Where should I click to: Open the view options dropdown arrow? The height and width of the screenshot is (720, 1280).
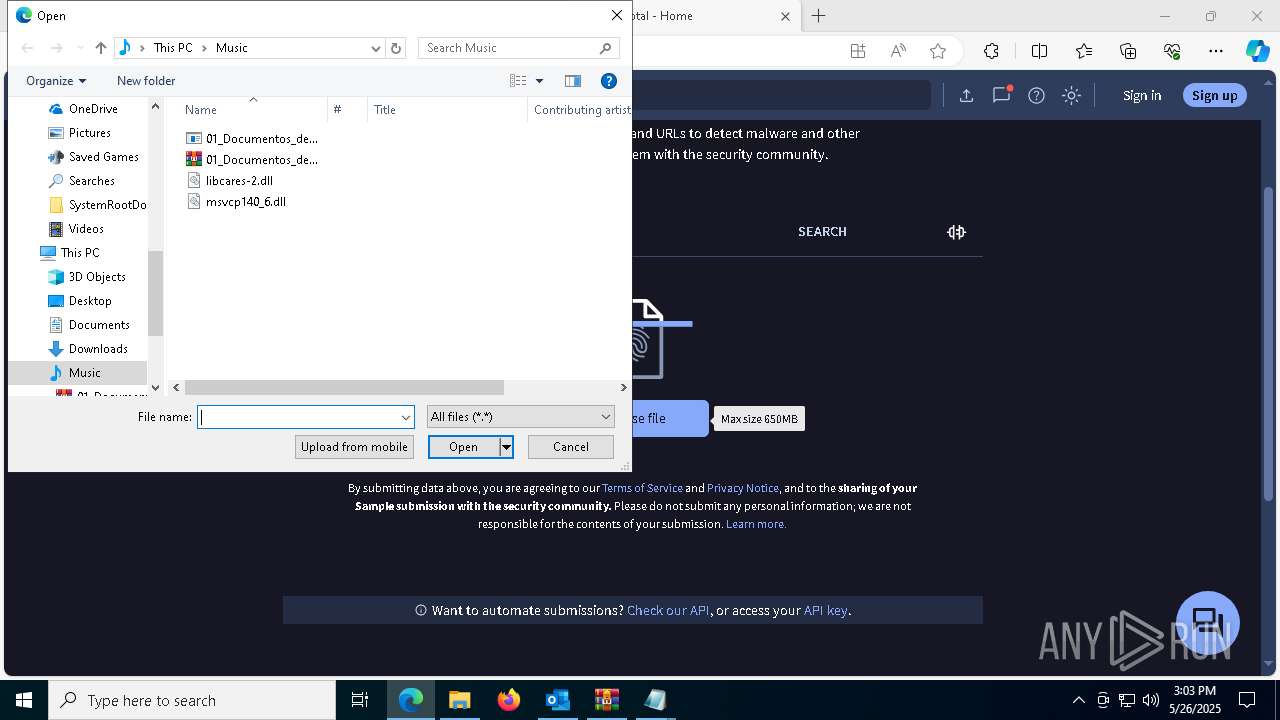click(539, 81)
